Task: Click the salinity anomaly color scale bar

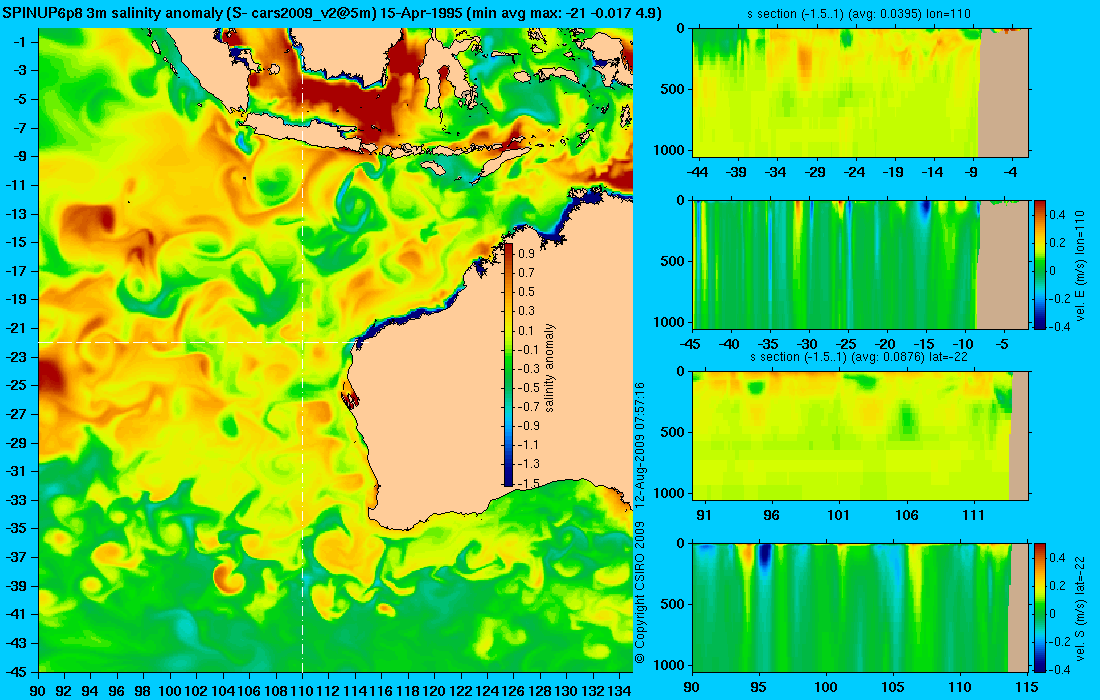Action: click(509, 365)
